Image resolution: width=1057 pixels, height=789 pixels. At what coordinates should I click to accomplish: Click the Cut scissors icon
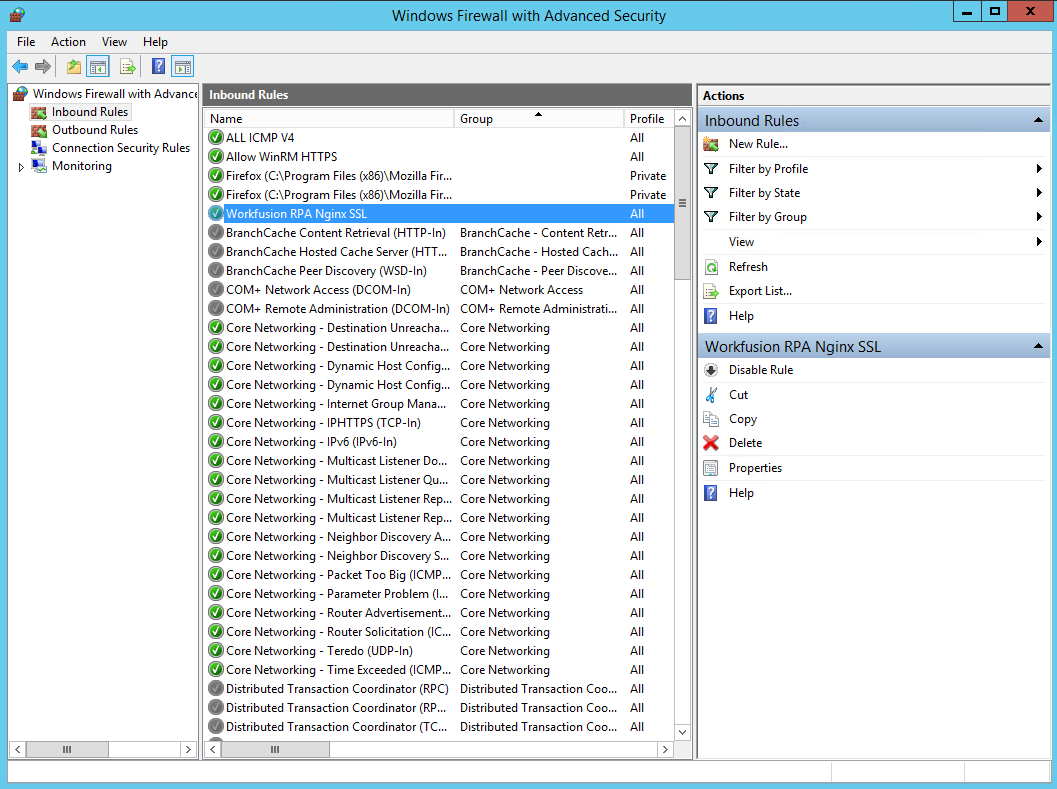pos(711,394)
